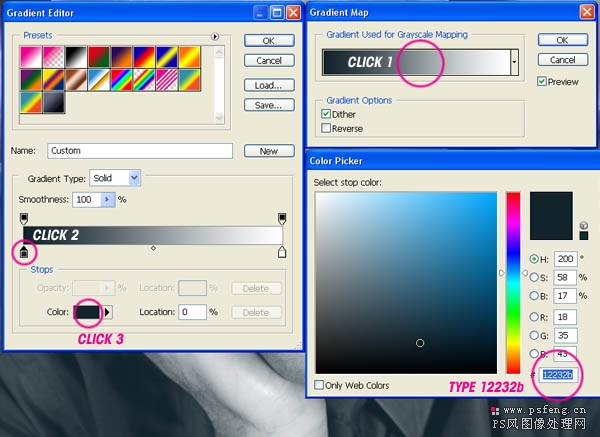
Task: Toggle the Only Web Colors checkbox
Action: point(319,385)
